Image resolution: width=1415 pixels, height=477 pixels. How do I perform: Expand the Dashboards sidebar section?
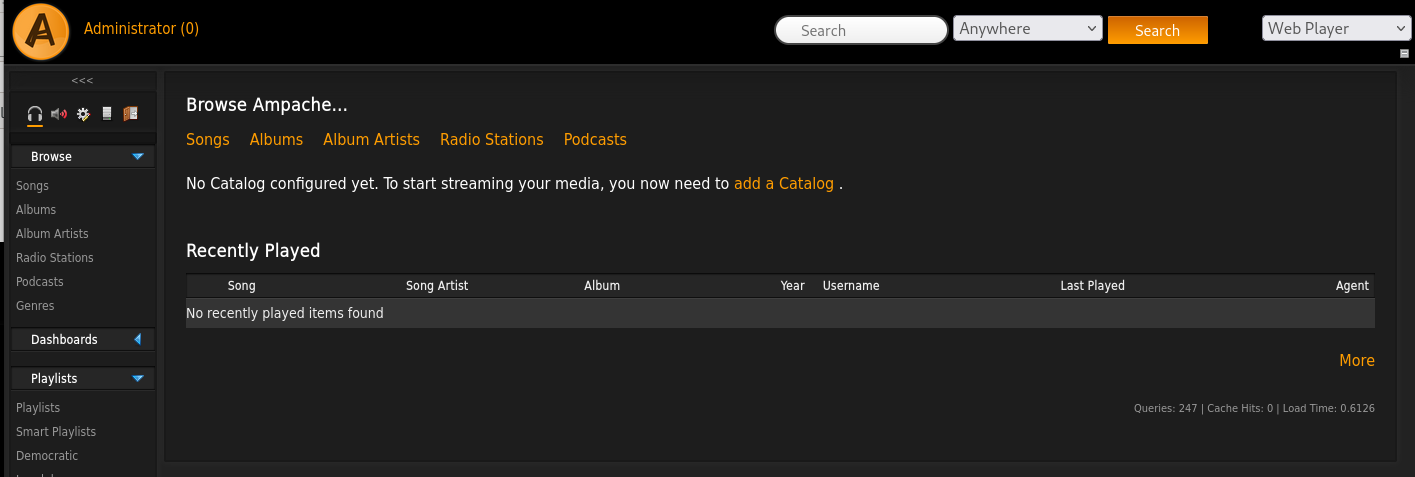[137, 340]
